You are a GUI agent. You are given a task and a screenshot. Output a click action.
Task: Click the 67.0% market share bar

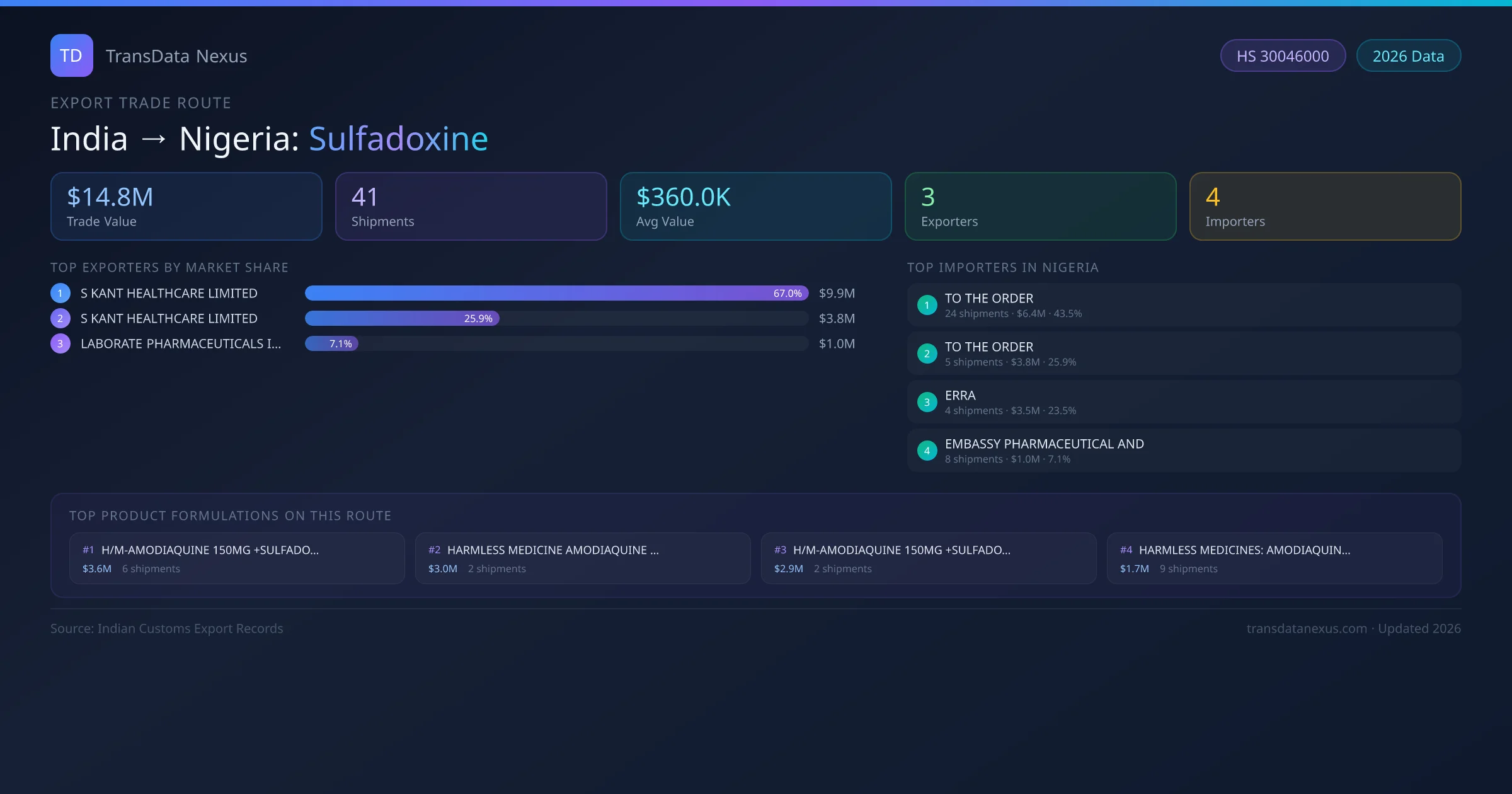556,293
